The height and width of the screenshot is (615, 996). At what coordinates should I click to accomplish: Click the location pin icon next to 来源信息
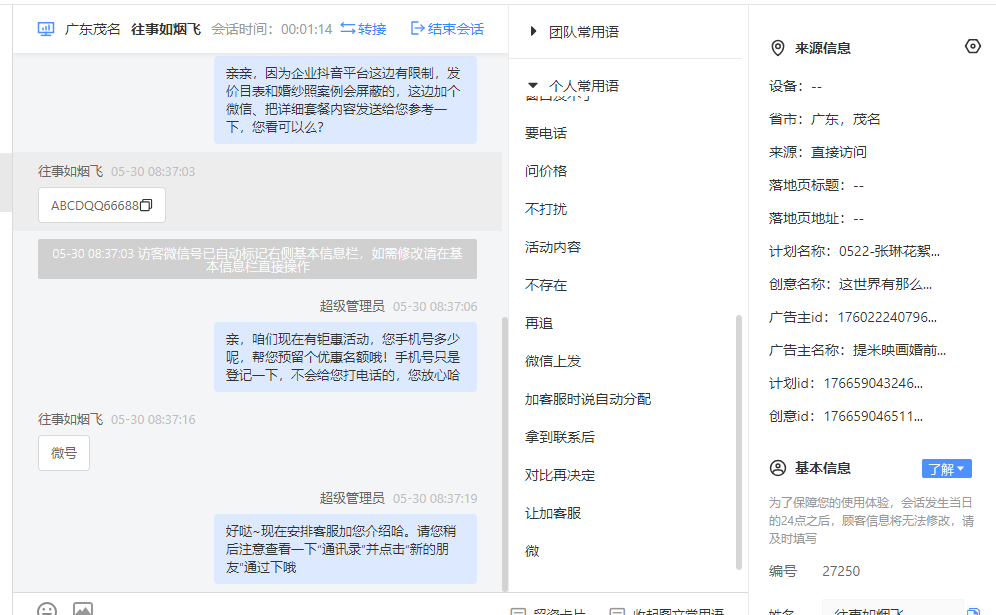click(x=777, y=48)
